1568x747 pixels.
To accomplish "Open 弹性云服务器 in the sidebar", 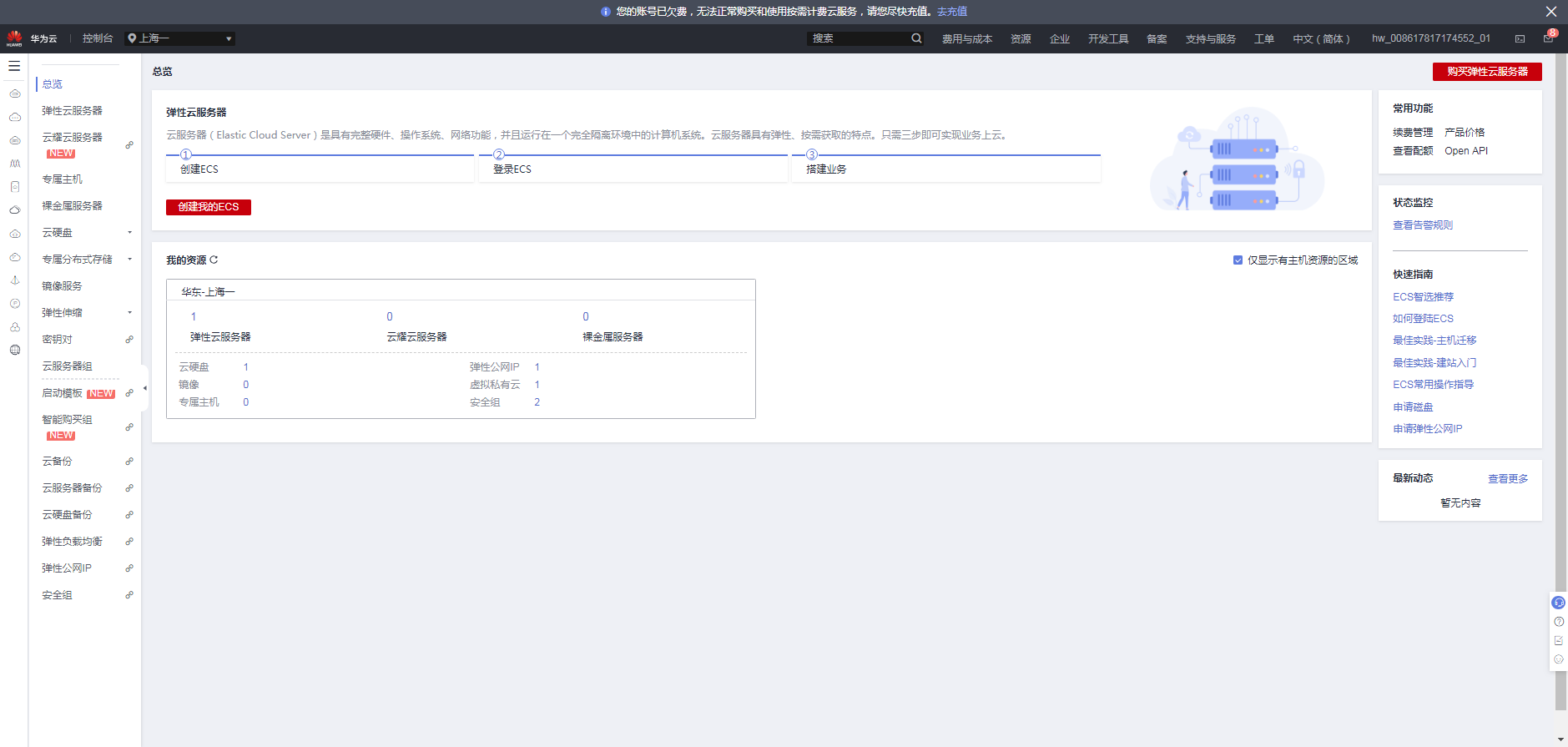I will 73,111.
